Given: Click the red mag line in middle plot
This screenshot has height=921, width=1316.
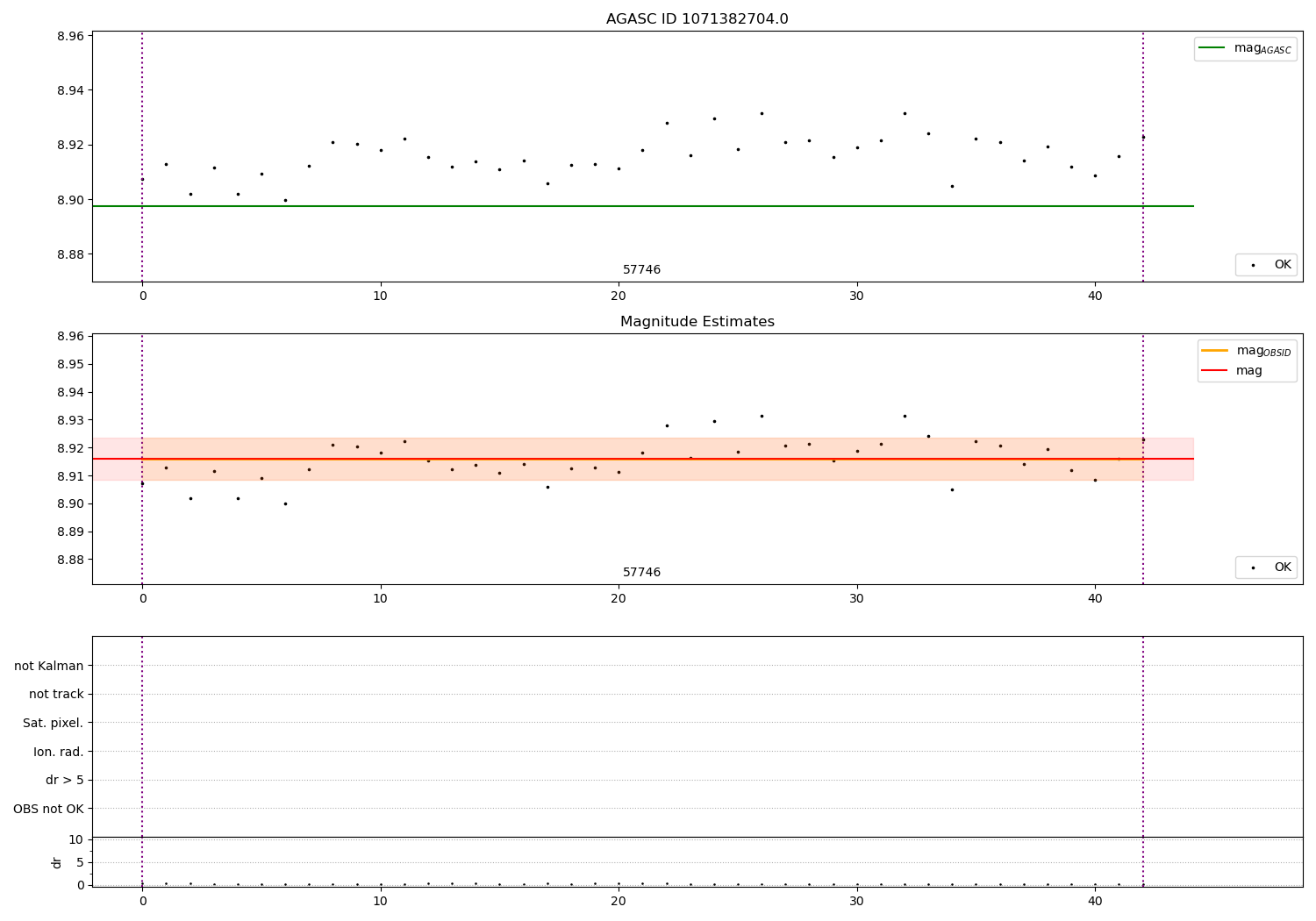Looking at the screenshot, I should [x=642, y=459].
